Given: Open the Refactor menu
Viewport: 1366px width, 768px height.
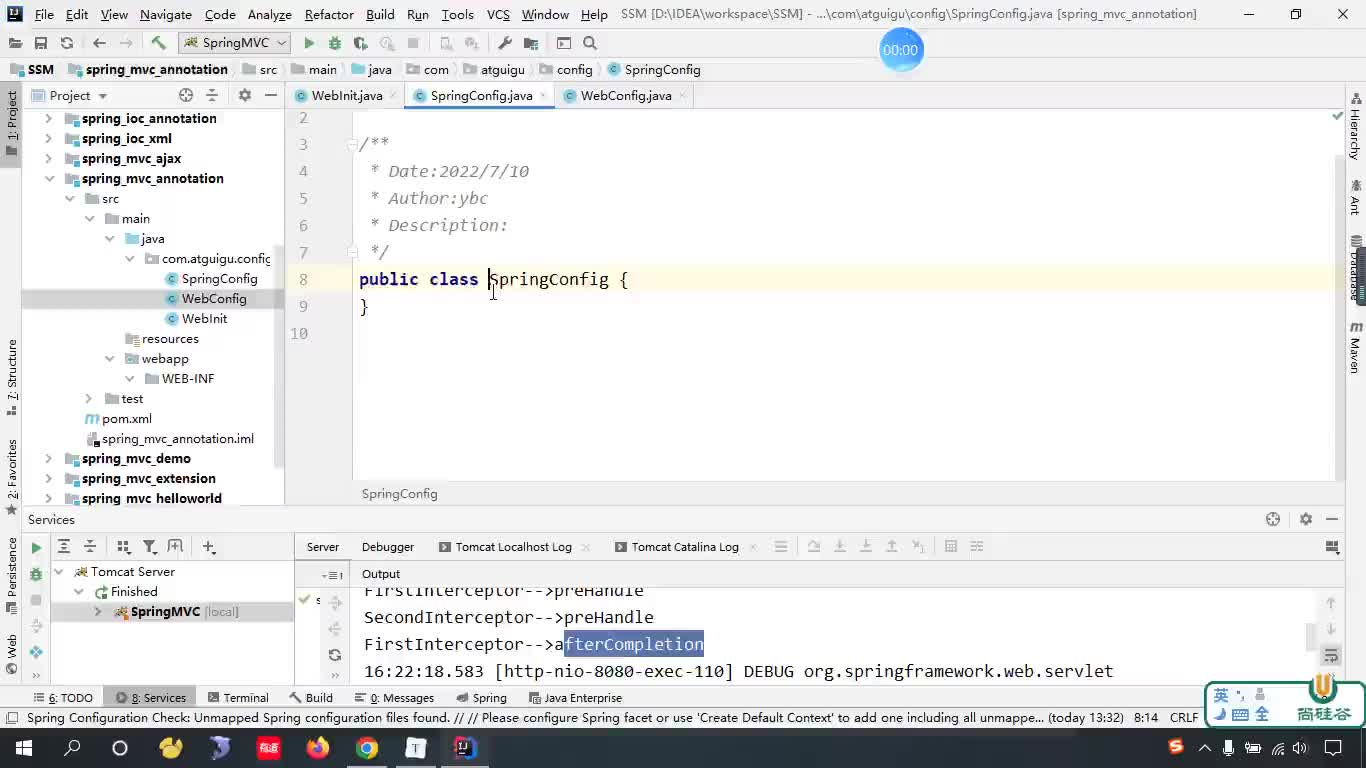Looking at the screenshot, I should [x=329, y=14].
